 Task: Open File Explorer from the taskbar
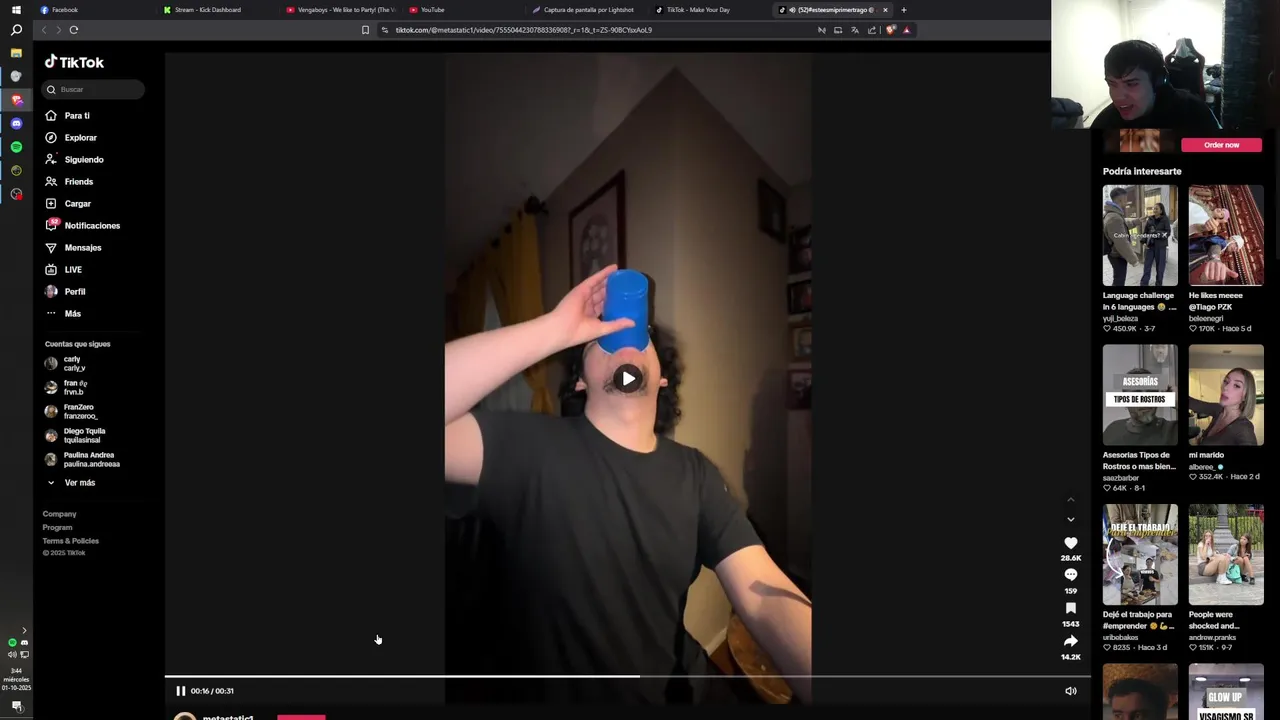click(x=16, y=53)
